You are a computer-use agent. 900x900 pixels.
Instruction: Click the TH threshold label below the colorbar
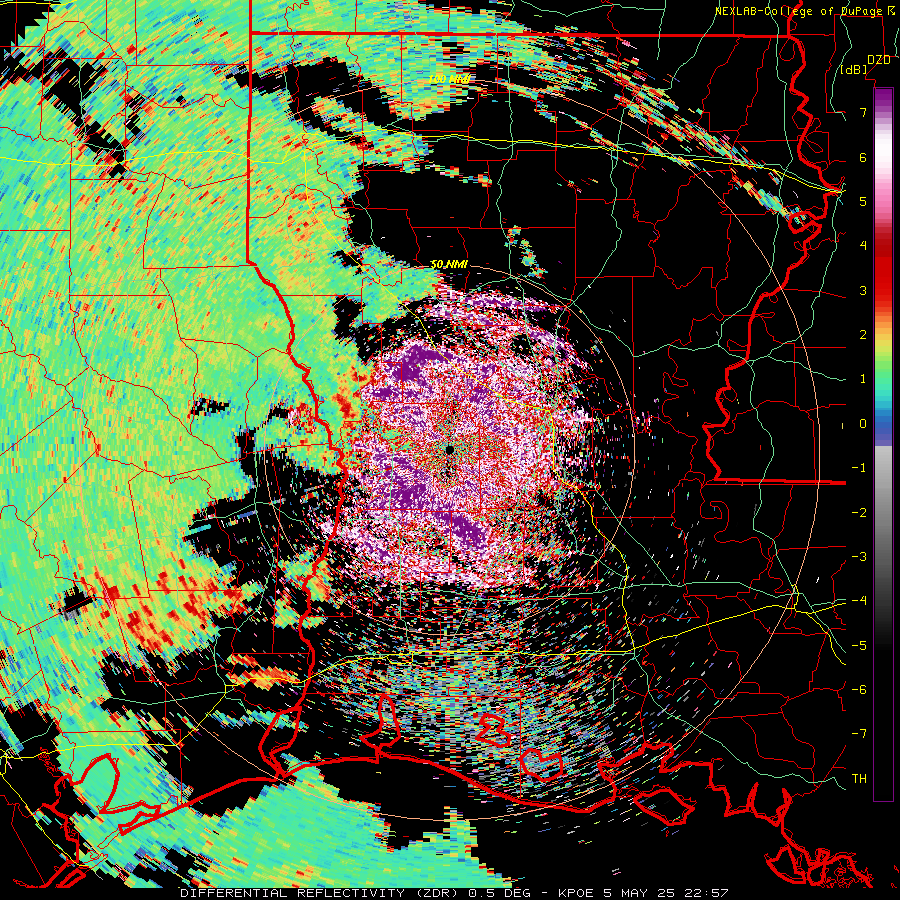[x=859, y=778]
